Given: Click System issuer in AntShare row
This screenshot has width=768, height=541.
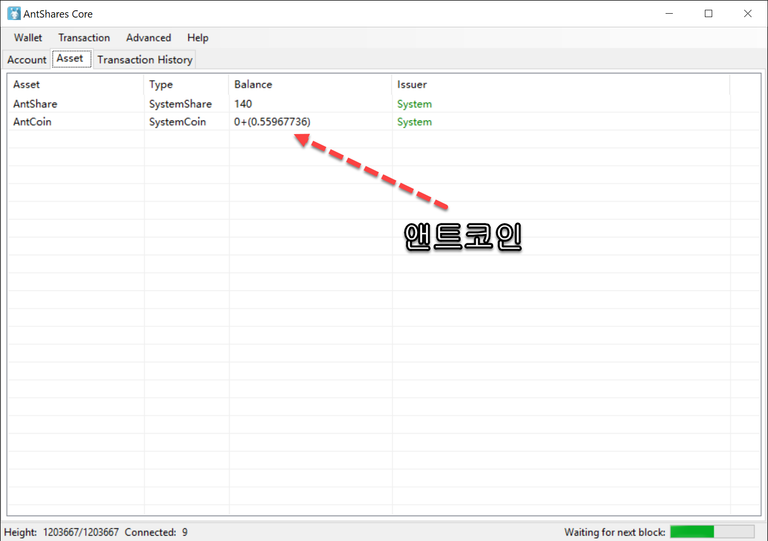Looking at the screenshot, I should [x=414, y=104].
